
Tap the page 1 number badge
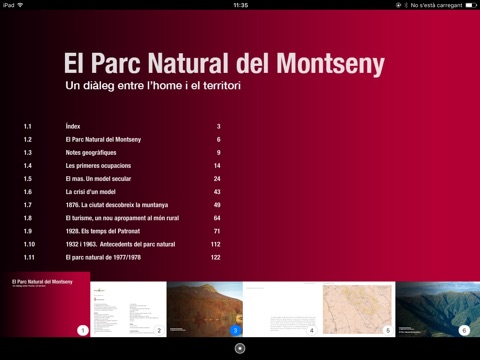point(83,330)
